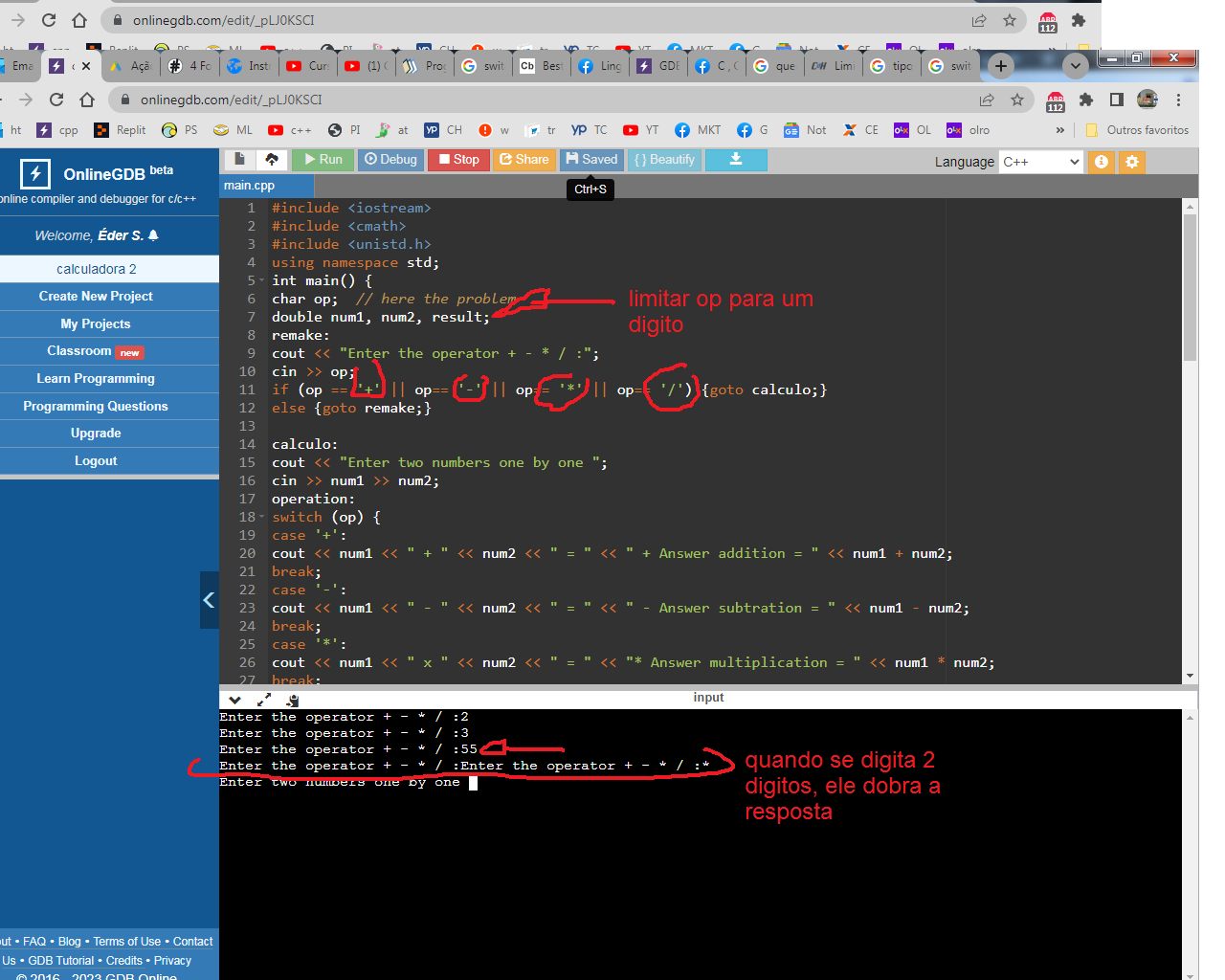1225x980 pixels.
Task: Beautify the source code
Action: click(x=664, y=160)
